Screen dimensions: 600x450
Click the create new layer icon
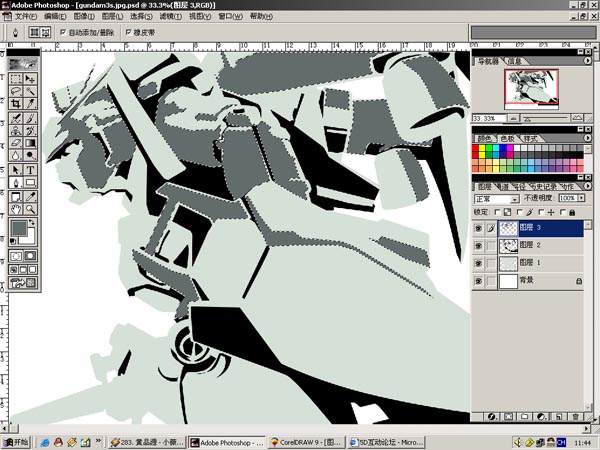click(x=559, y=416)
